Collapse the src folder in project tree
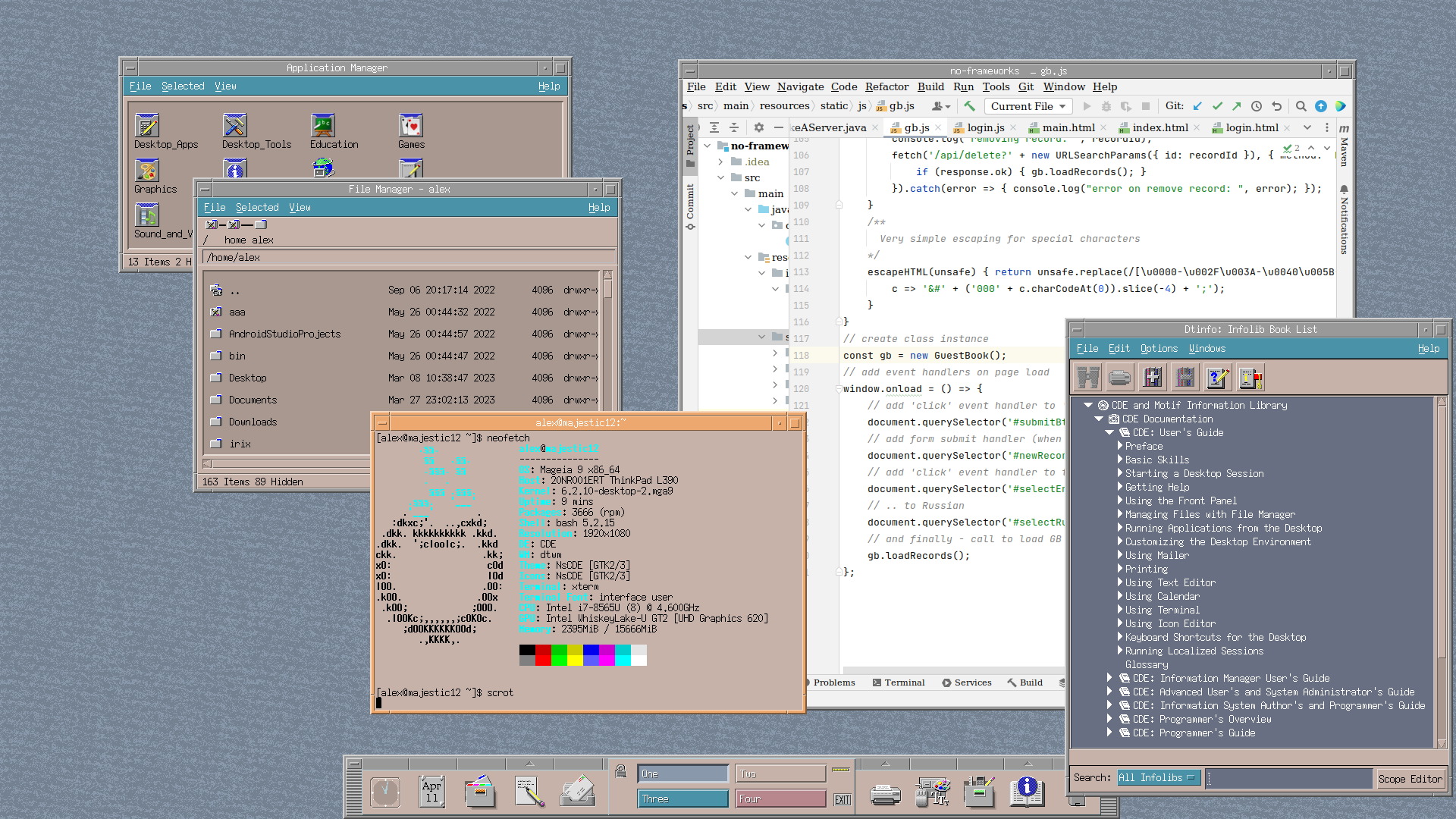Screen dimensions: 1456x819 720,177
